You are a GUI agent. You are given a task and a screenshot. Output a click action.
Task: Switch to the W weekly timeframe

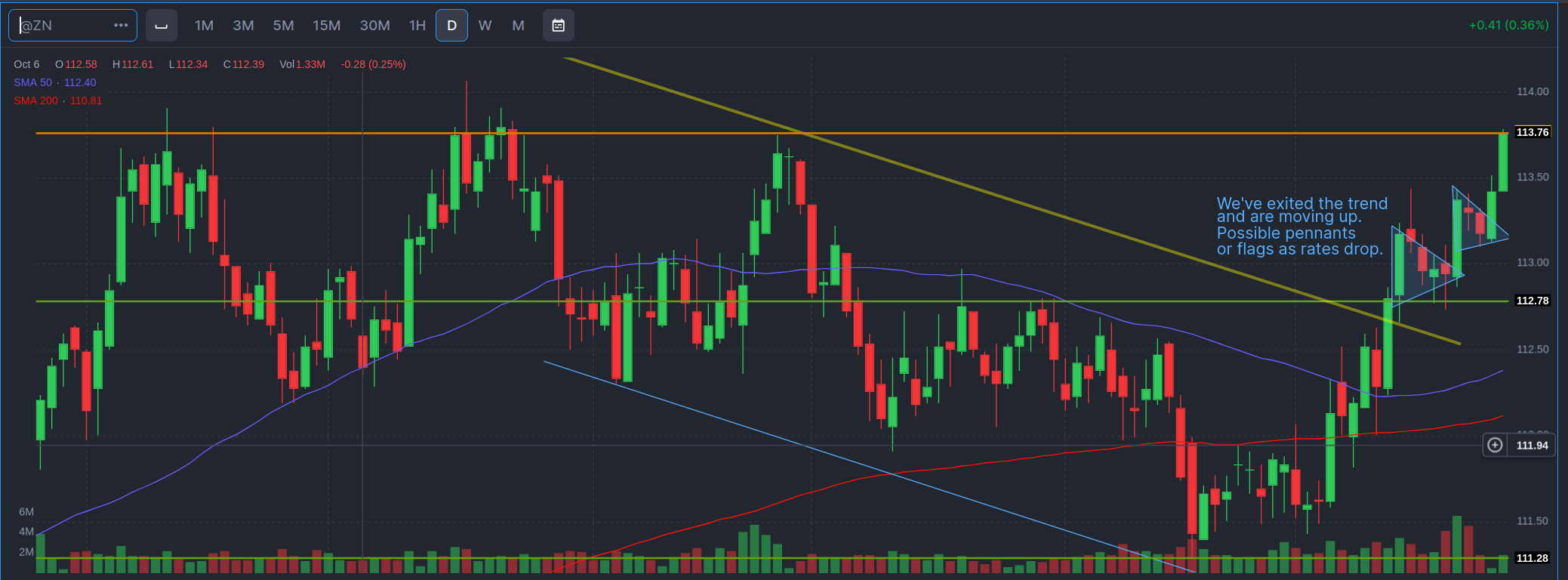click(485, 26)
